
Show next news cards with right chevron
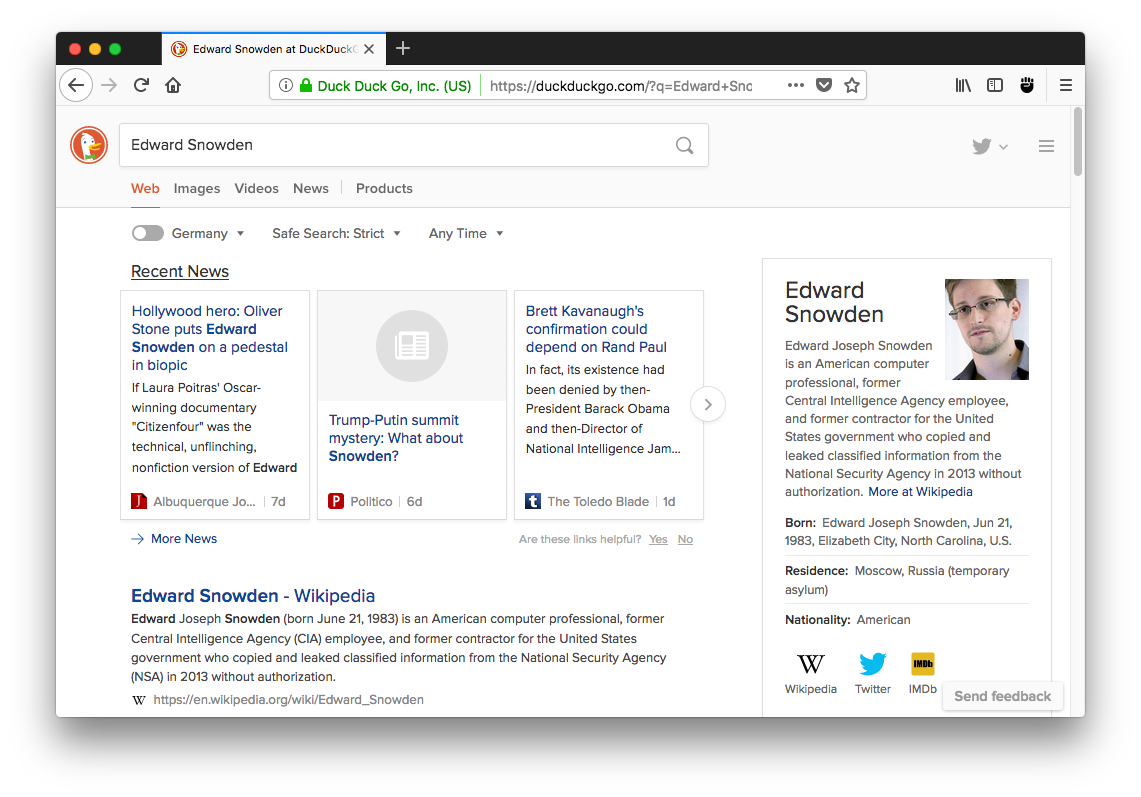[x=708, y=404]
